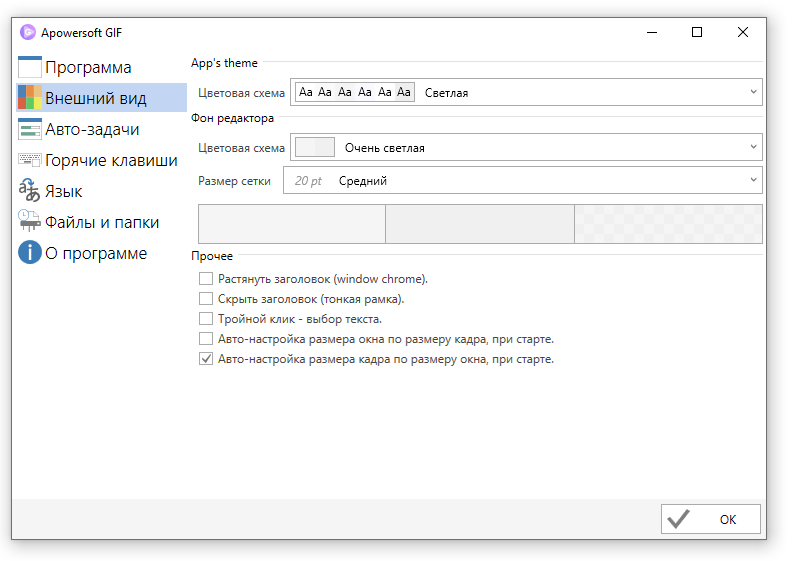Click the keyboard icon for Горячие клавиши
Screen dimensions: 792x561
[x=30, y=160]
